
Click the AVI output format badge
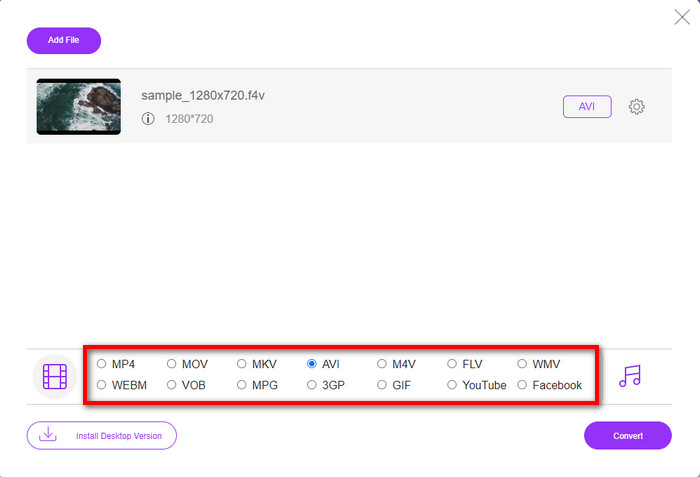[x=587, y=107]
